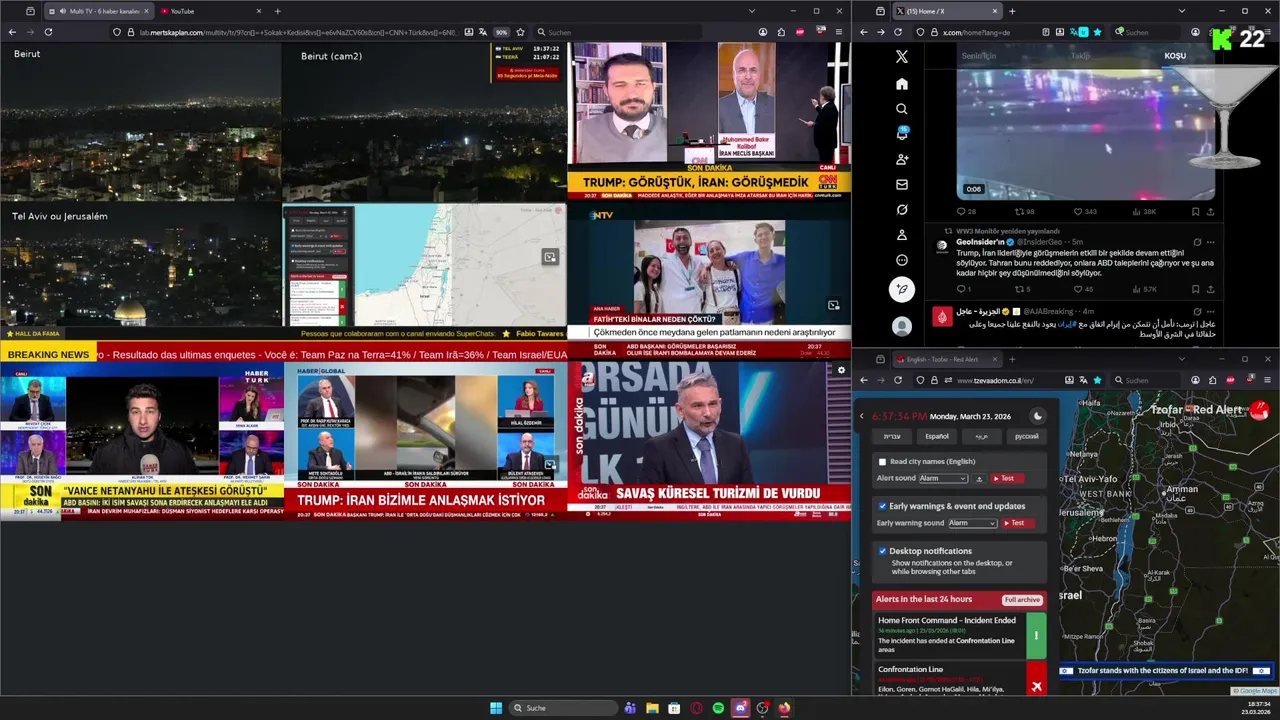Switch Tzofar language to русский
This screenshot has width=1280, height=720.
coord(1026,437)
